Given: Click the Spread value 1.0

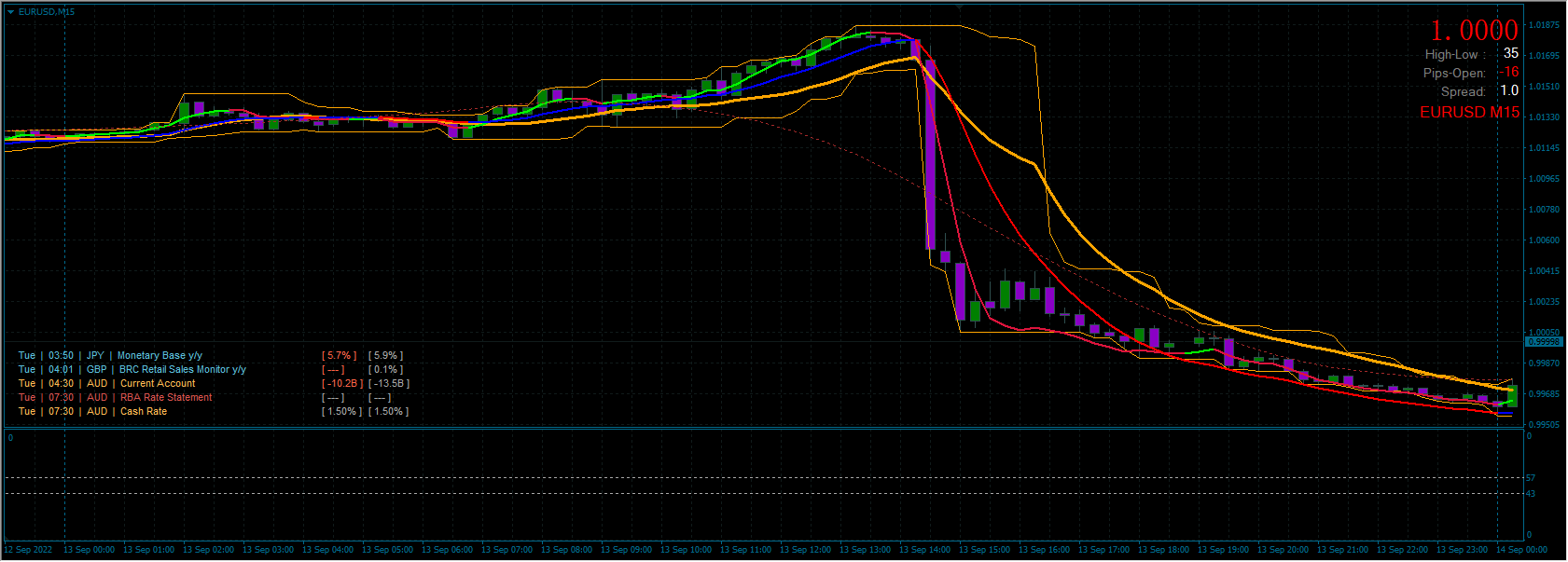Looking at the screenshot, I should coord(1508,90).
